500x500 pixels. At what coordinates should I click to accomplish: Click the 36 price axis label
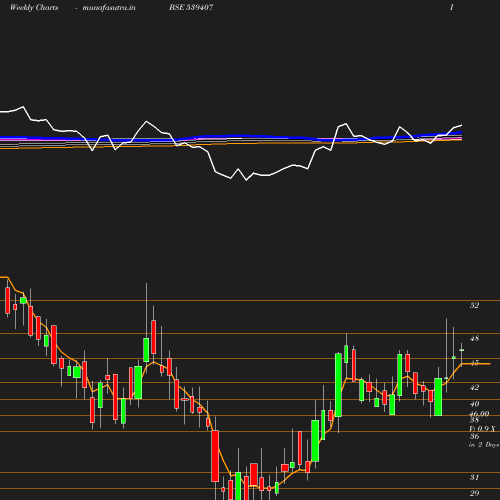(x=474, y=436)
